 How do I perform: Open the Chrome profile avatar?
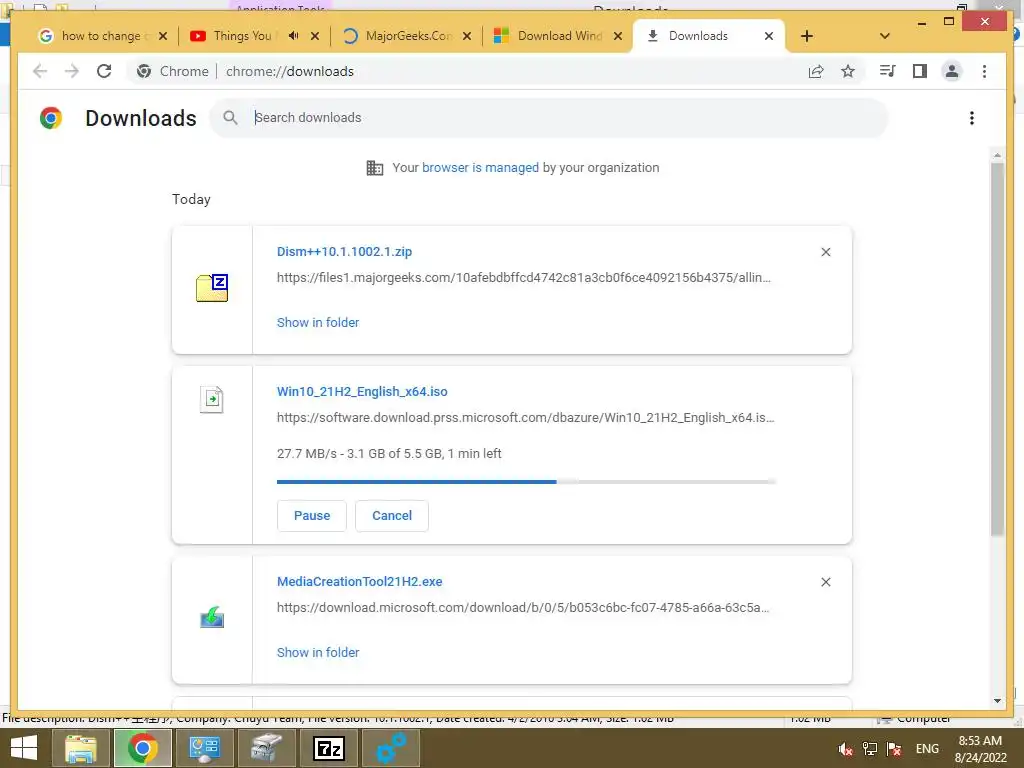point(952,71)
